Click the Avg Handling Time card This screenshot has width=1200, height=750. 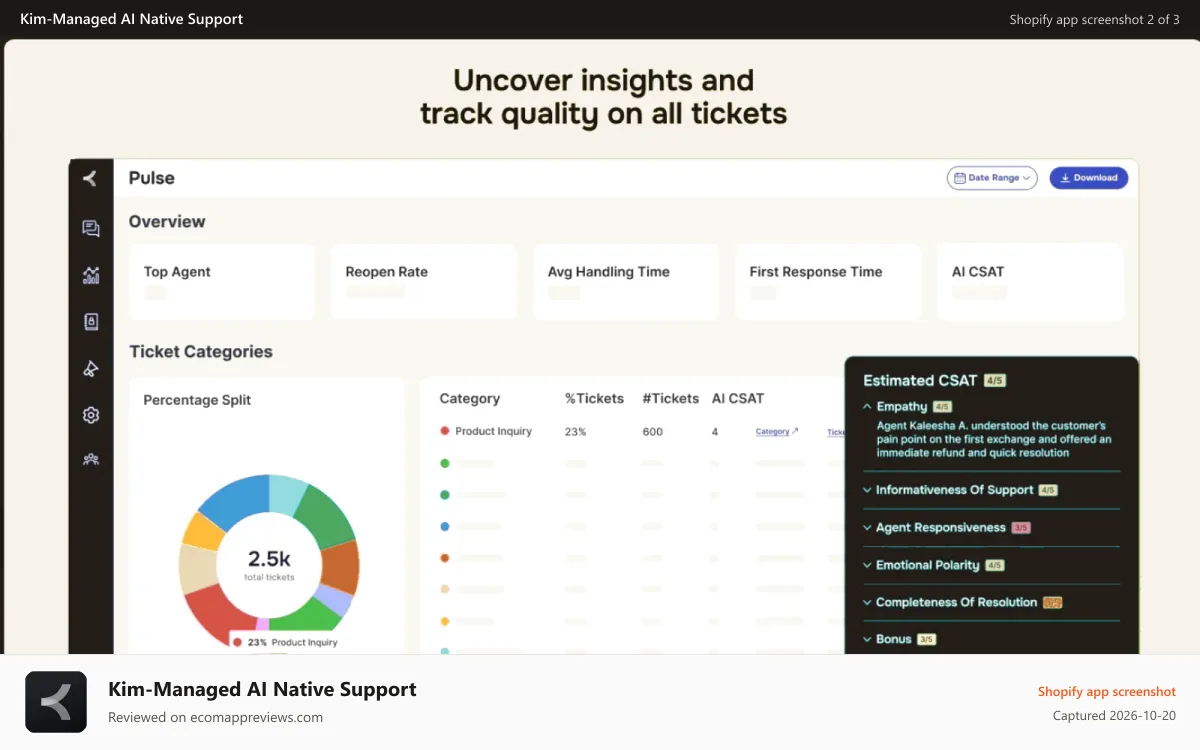626,282
